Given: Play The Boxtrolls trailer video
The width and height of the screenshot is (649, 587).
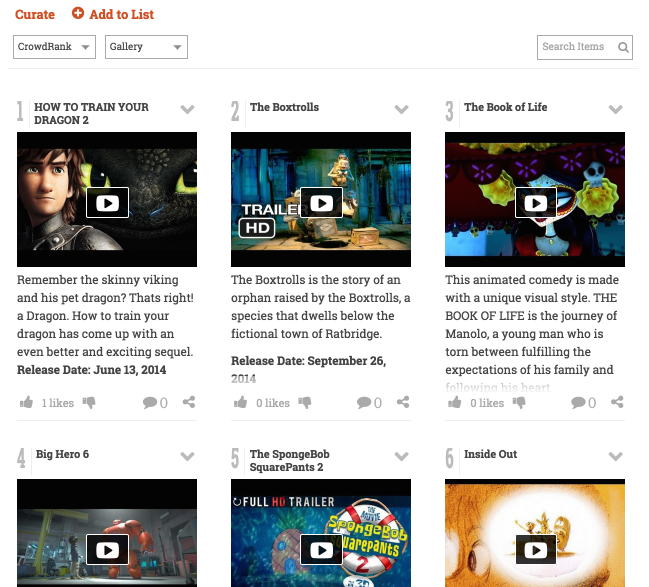Looking at the screenshot, I should click(321, 203).
